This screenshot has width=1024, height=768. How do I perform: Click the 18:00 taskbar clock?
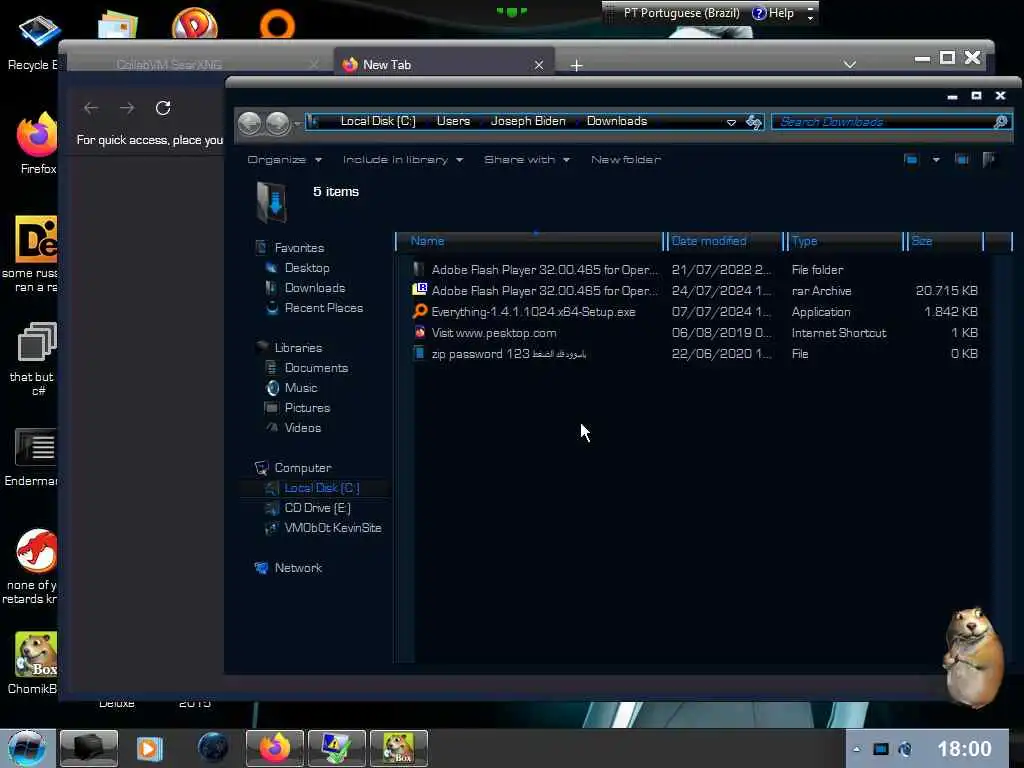tap(964, 748)
